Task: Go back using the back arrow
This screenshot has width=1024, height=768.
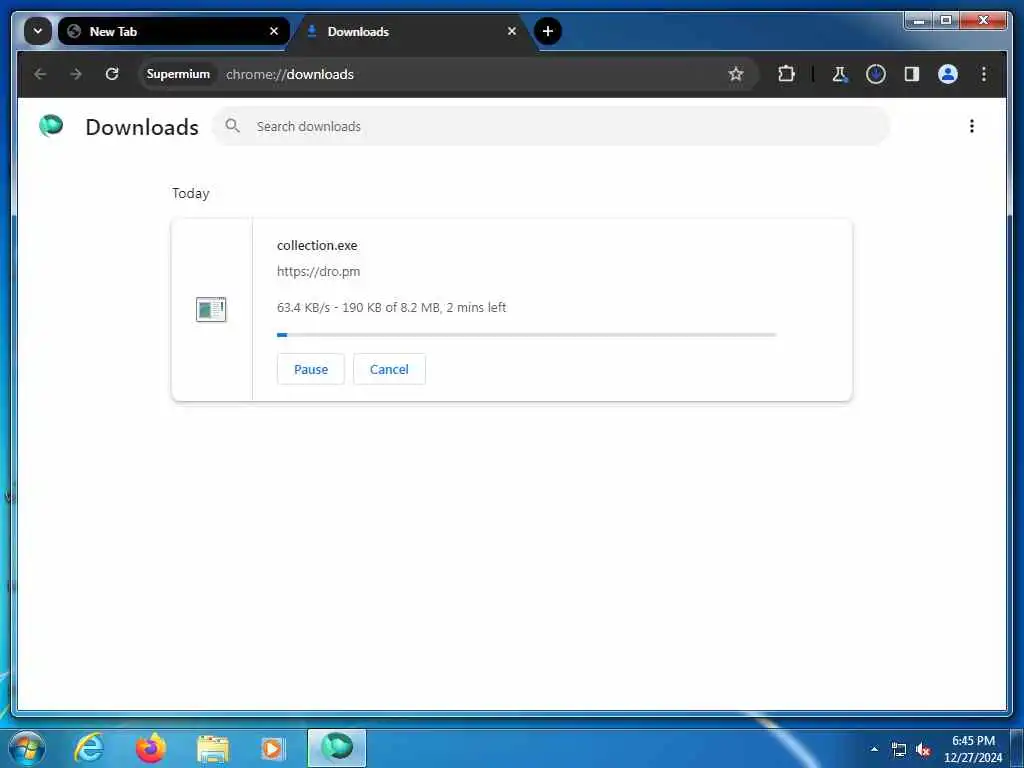Action: 40,74
